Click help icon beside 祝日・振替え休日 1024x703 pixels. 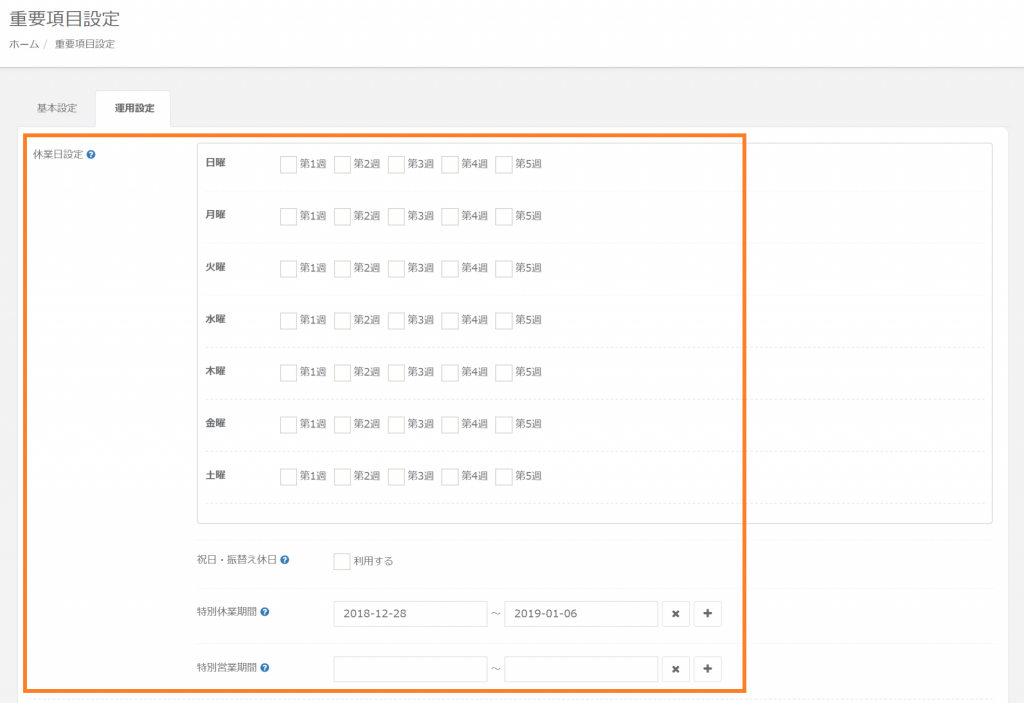[x=285, y=560]
